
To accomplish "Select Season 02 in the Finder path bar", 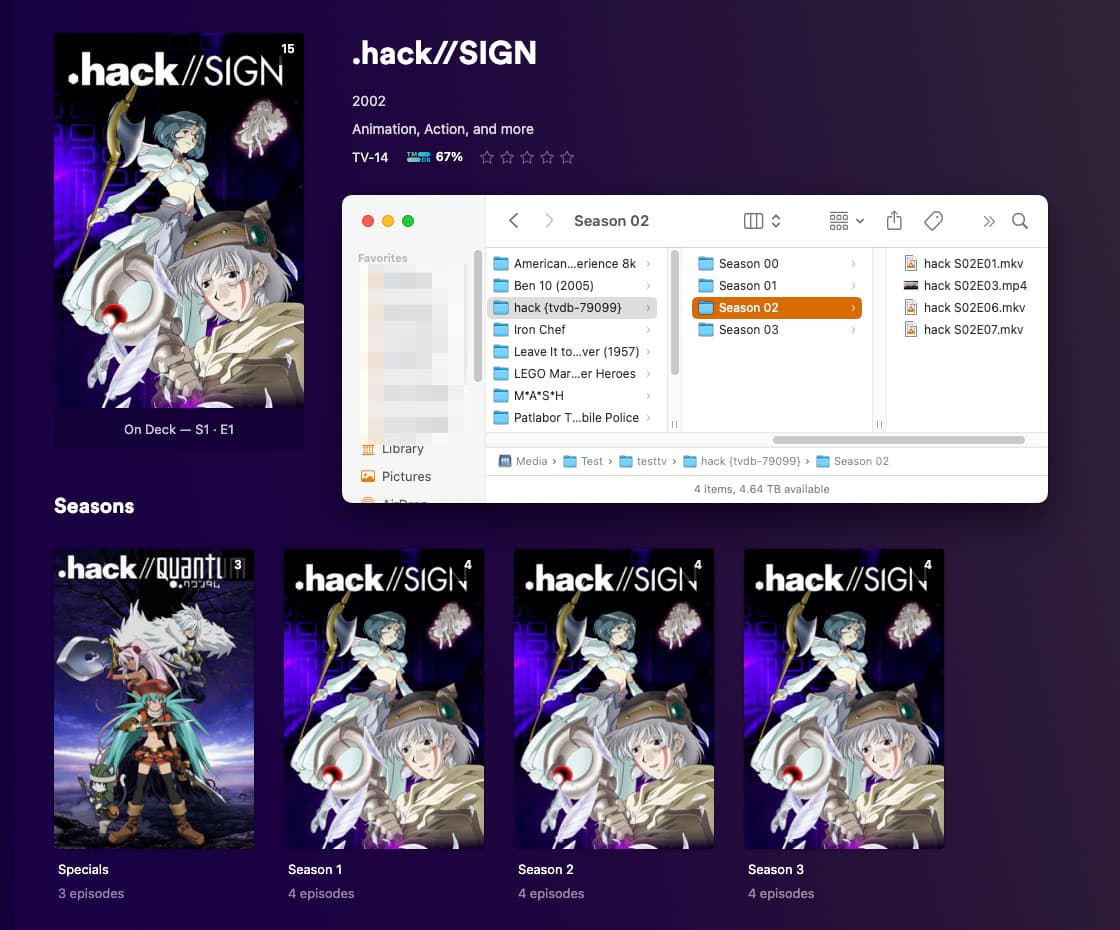I will pos(861,461).
